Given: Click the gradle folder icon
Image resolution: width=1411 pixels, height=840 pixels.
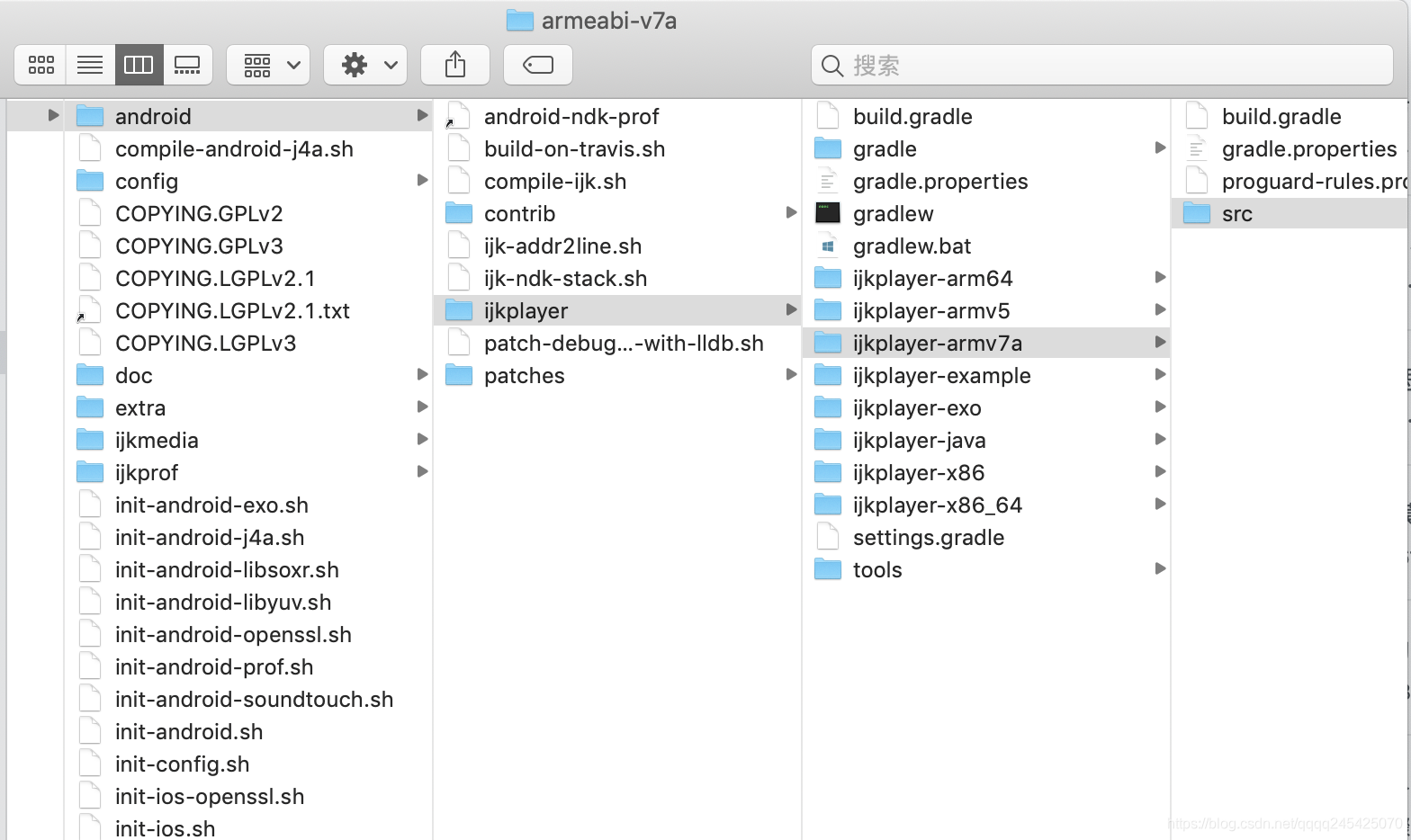Looking at the screenshot, I should tap(828, 148).
